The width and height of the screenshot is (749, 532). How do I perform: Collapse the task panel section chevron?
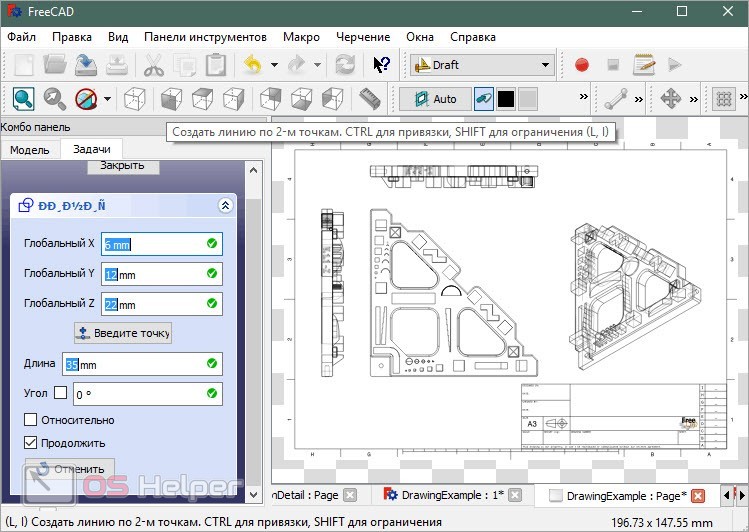pyautogui.click(x=225, y=206)
